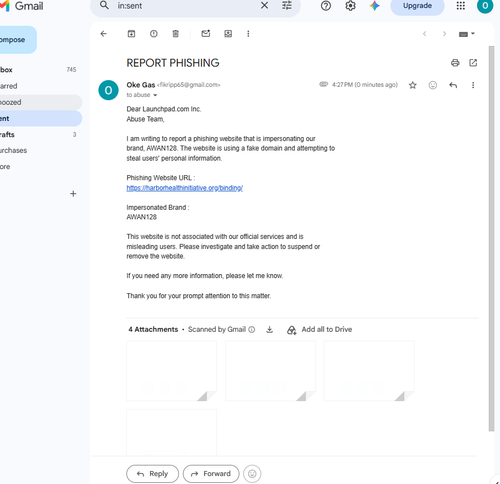This screenshot has height=484, width=500.
Task: Click the search mail input field
Action: click(187, 6)
